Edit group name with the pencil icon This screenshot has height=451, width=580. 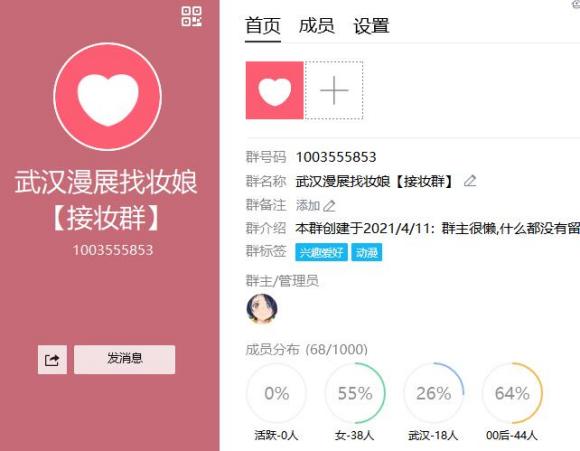click(470, 181)
